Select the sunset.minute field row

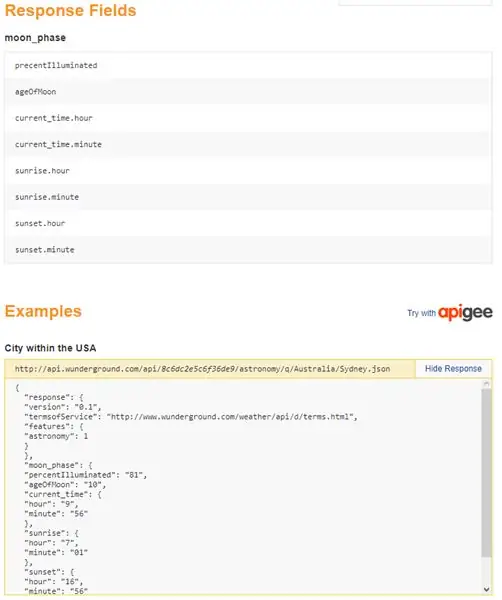pyautogui.click(x=248, y=249)
